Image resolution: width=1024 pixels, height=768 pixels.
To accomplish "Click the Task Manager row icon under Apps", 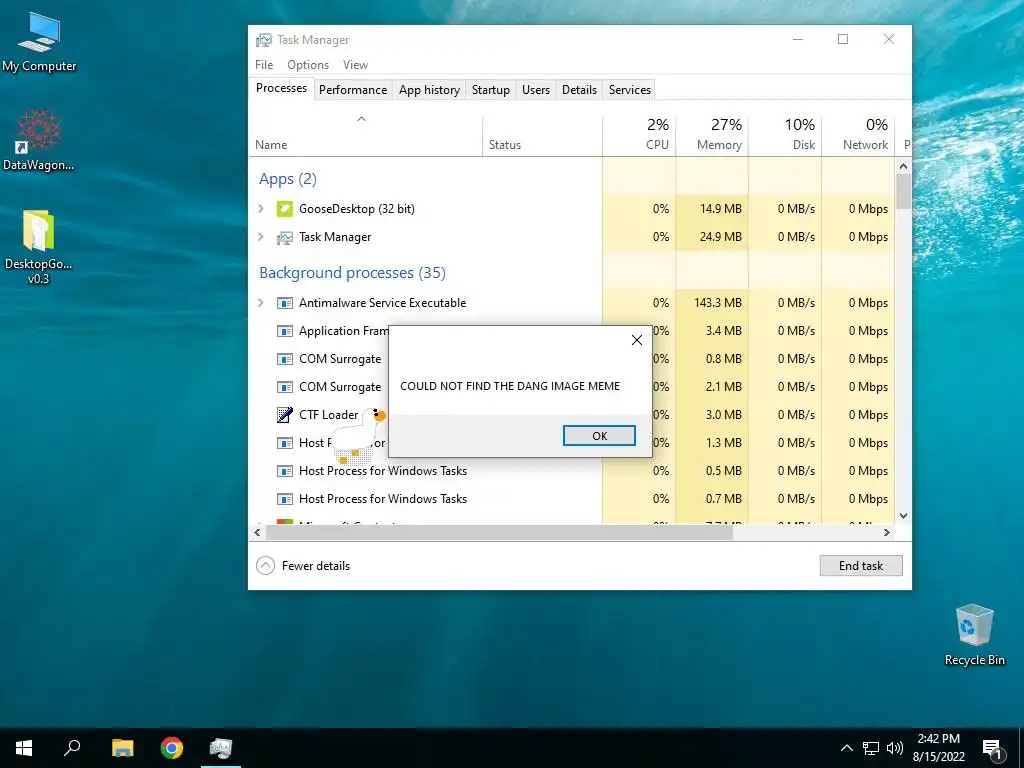I will click(x=285, y=237).
